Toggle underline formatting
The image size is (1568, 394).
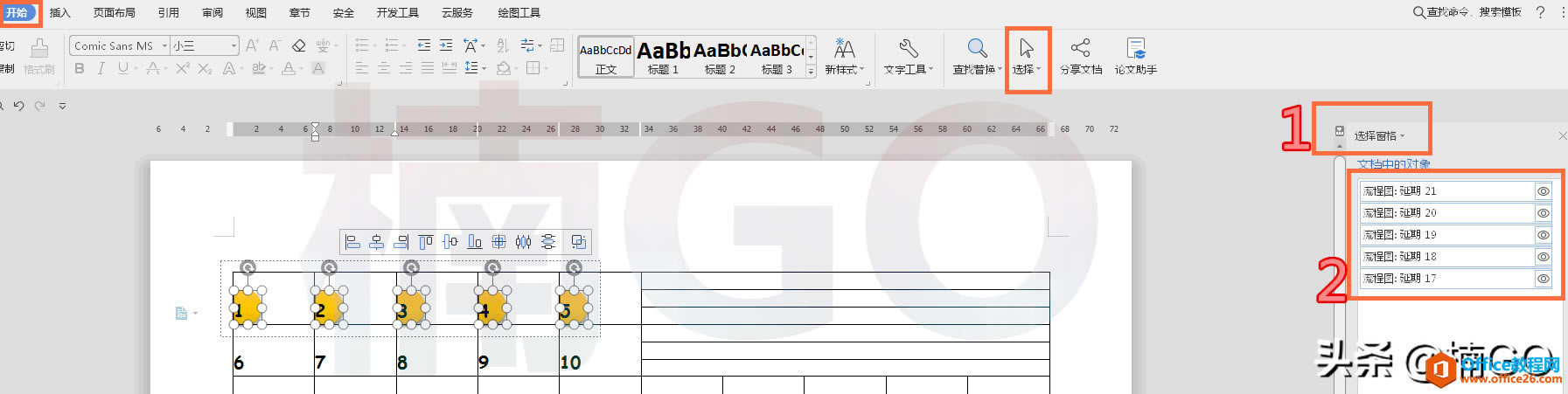click(122, 68)
